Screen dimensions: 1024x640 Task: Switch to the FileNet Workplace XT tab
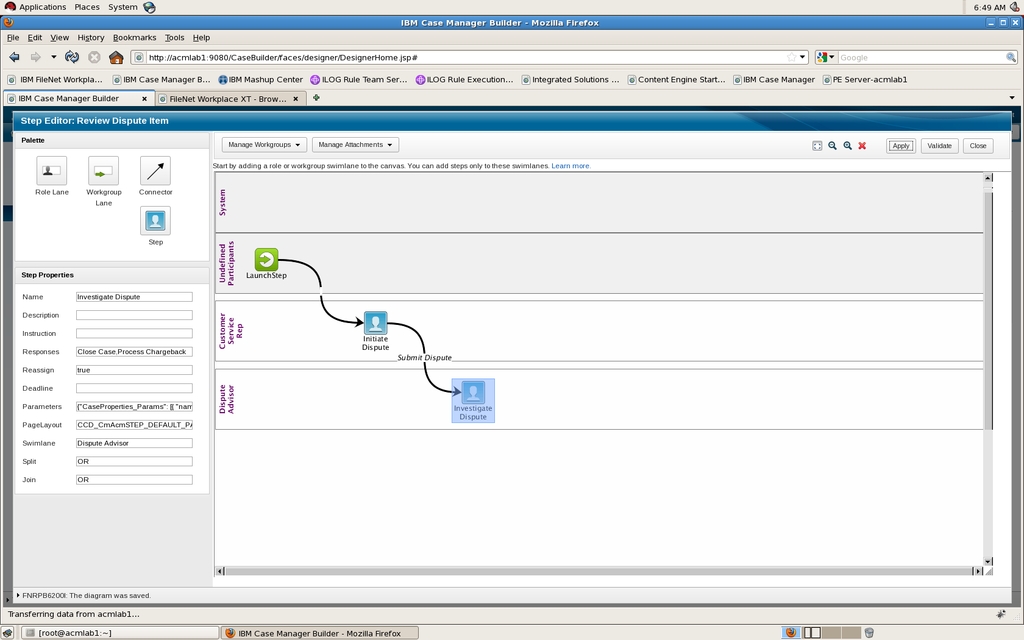(229, 99)
